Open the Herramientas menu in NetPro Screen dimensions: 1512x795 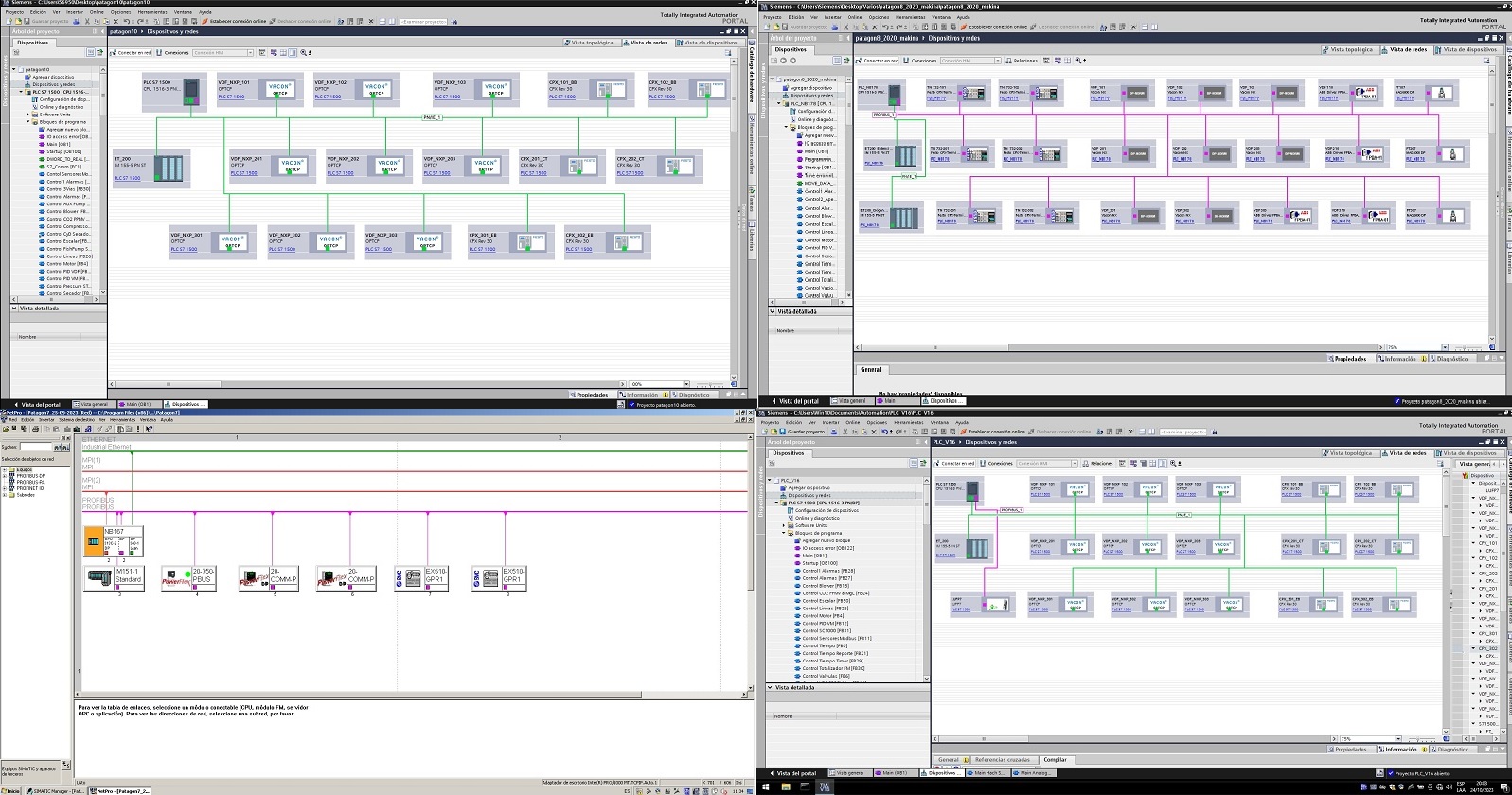point(122,420)
